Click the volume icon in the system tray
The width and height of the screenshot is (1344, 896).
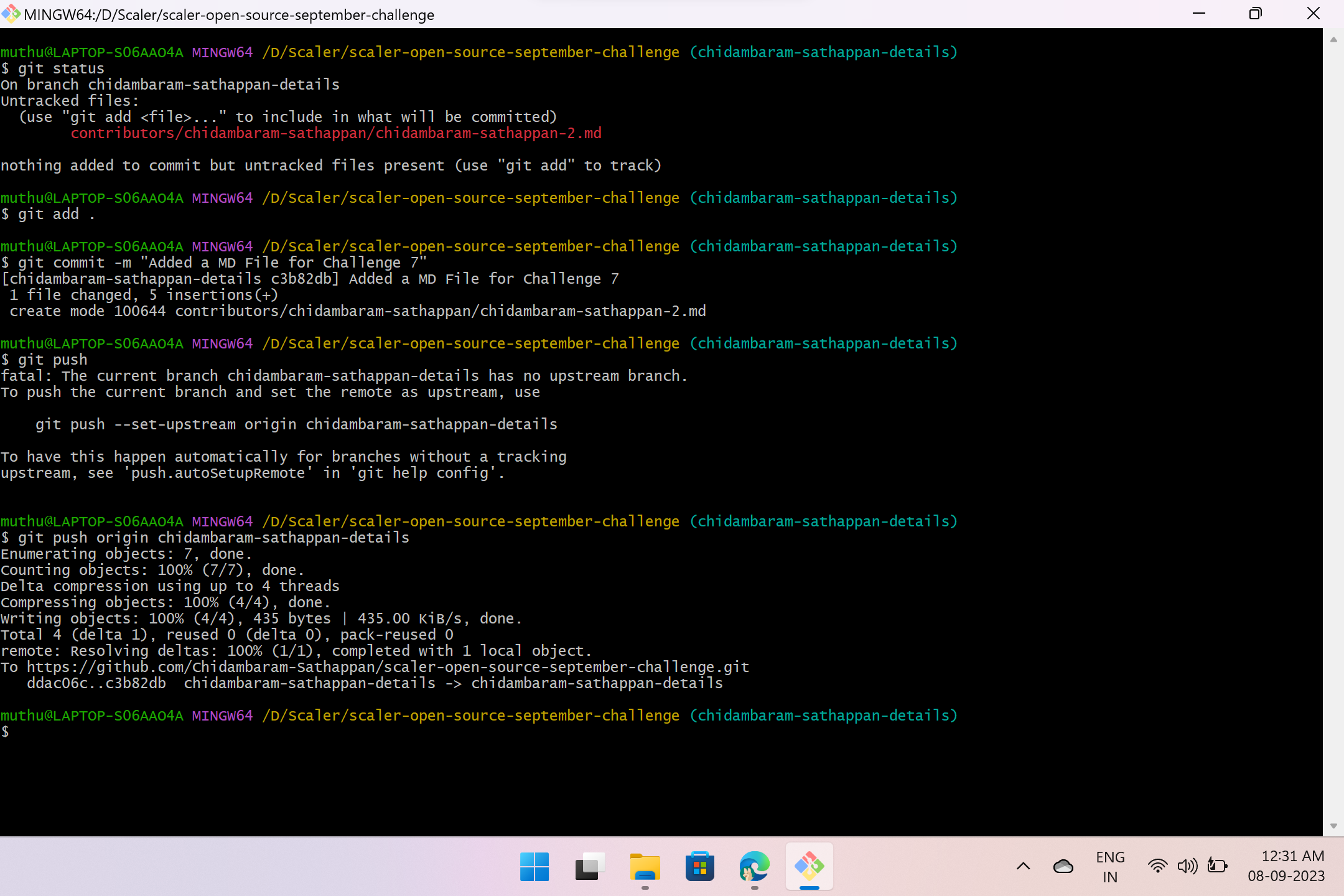[1187, 866]
